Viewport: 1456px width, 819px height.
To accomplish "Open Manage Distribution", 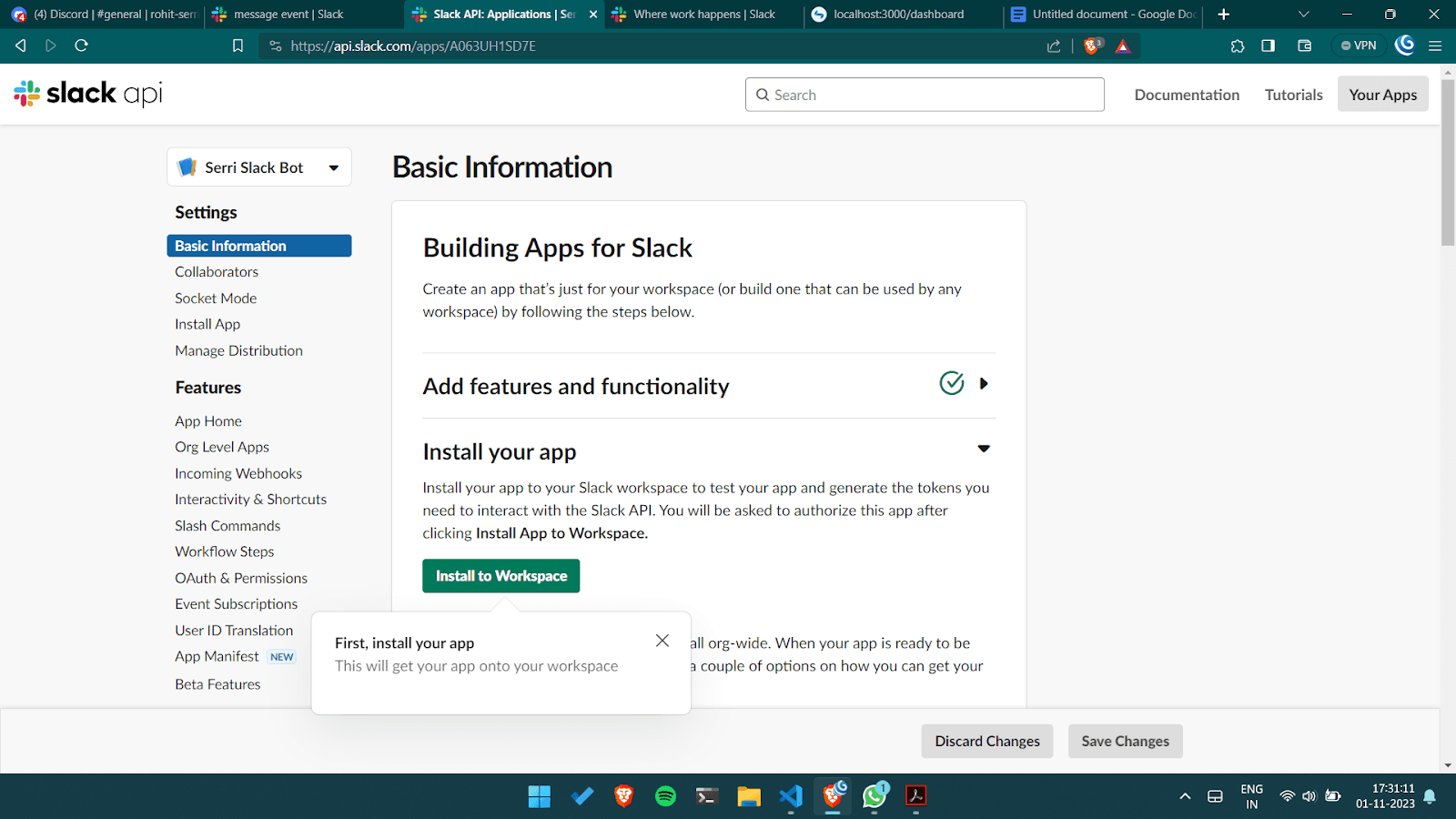I will [x=238, y=350].
